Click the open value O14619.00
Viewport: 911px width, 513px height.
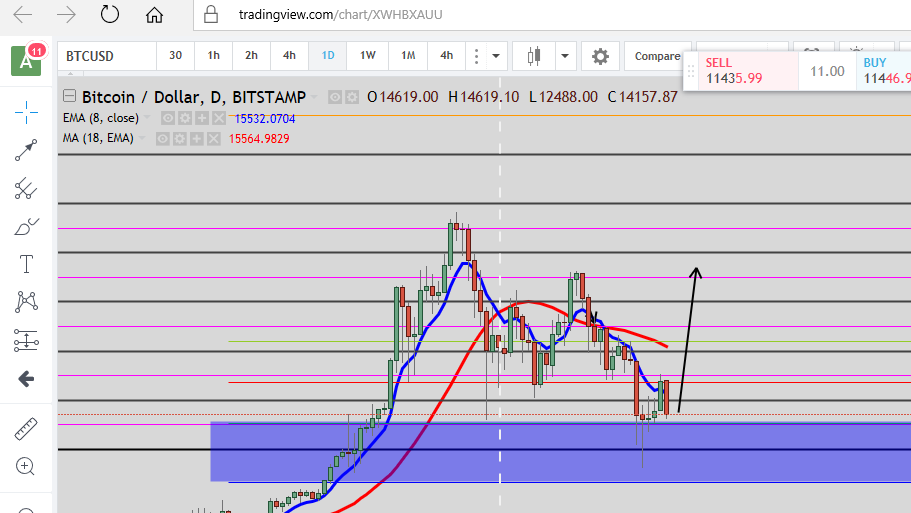[x=403, y=97]
